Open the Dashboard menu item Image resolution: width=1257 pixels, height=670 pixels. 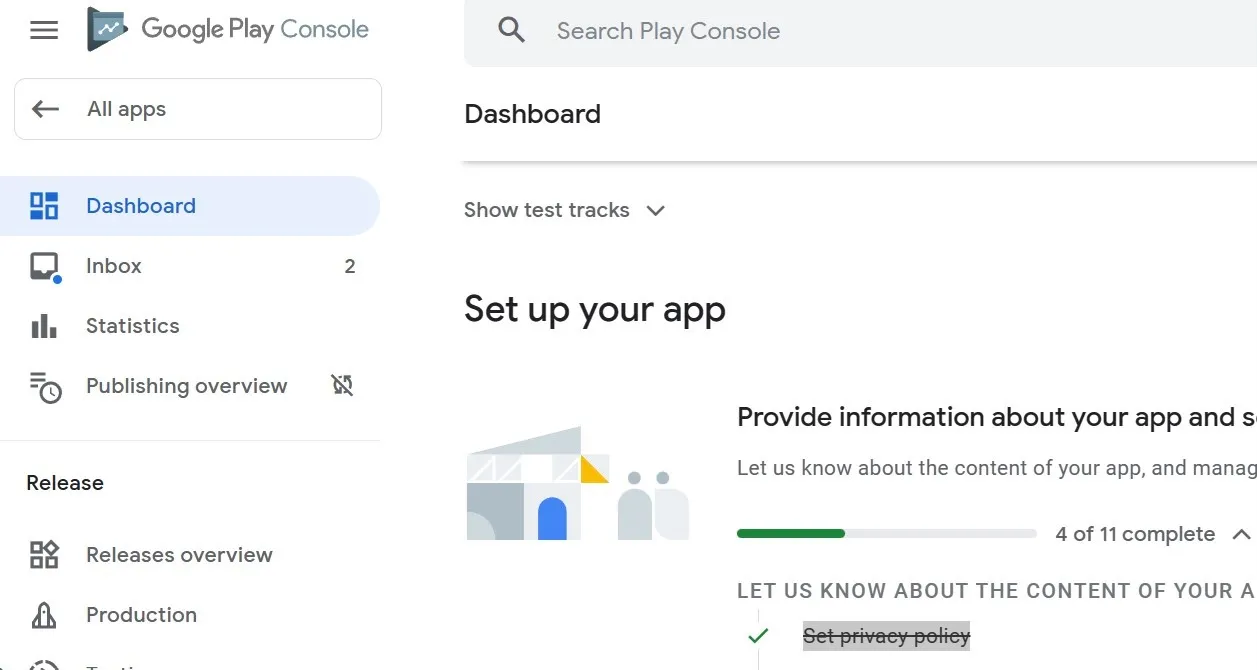point(190,206)
